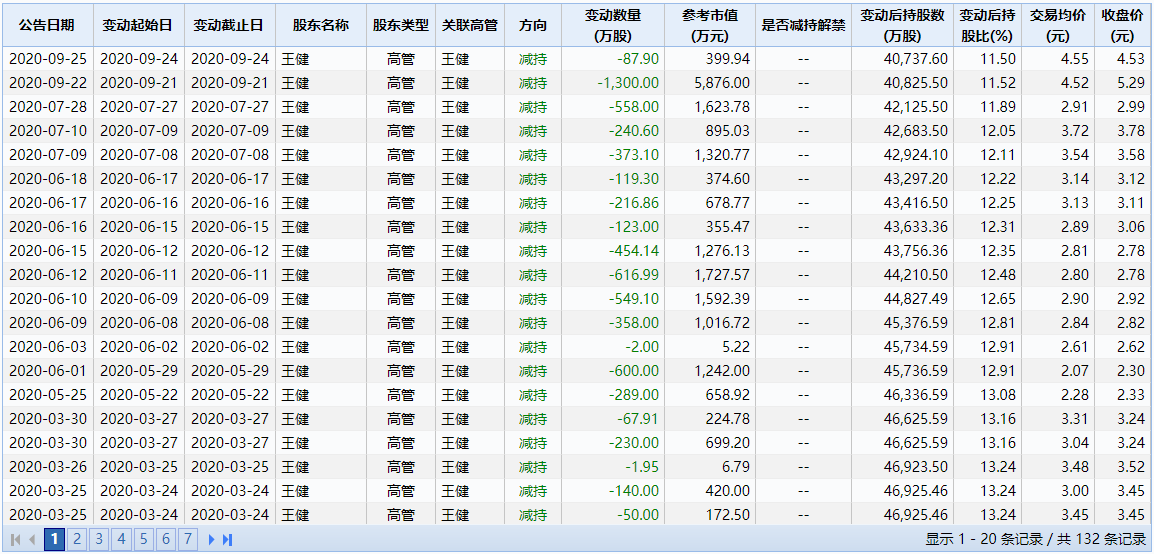Click the 关联高管 column header

point(470,25)
